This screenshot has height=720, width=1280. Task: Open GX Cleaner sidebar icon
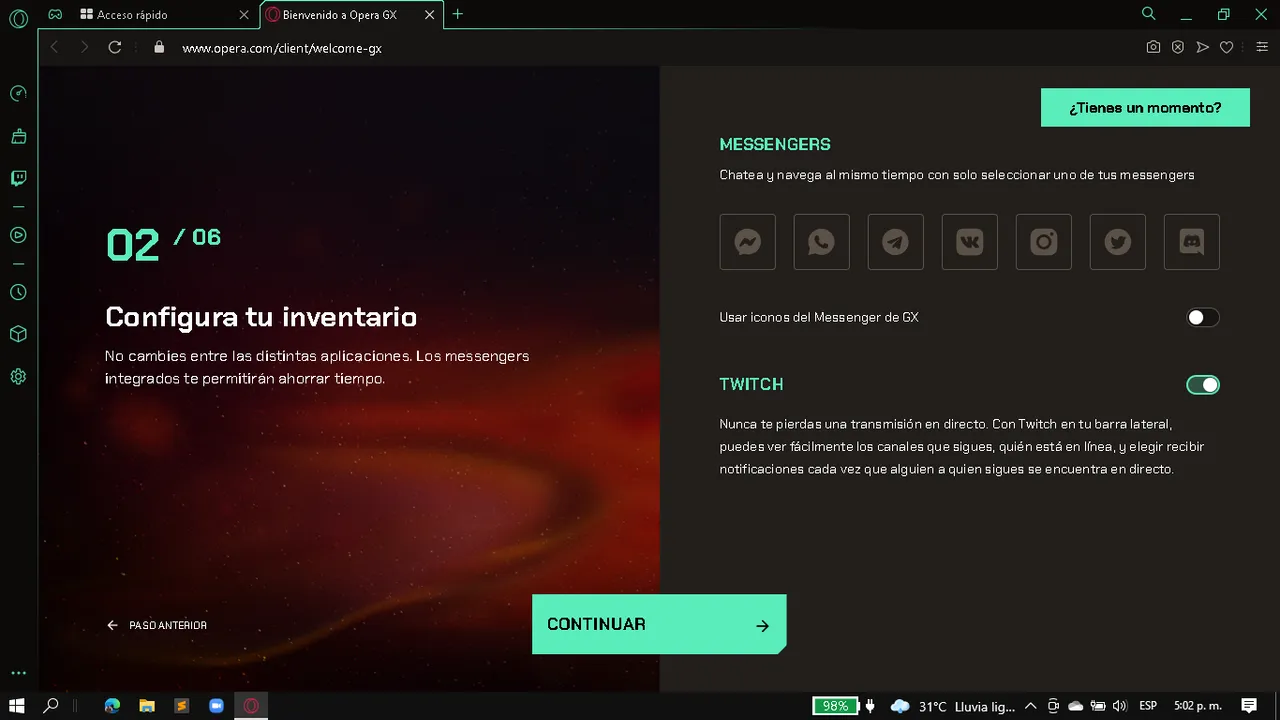[18, 136]
